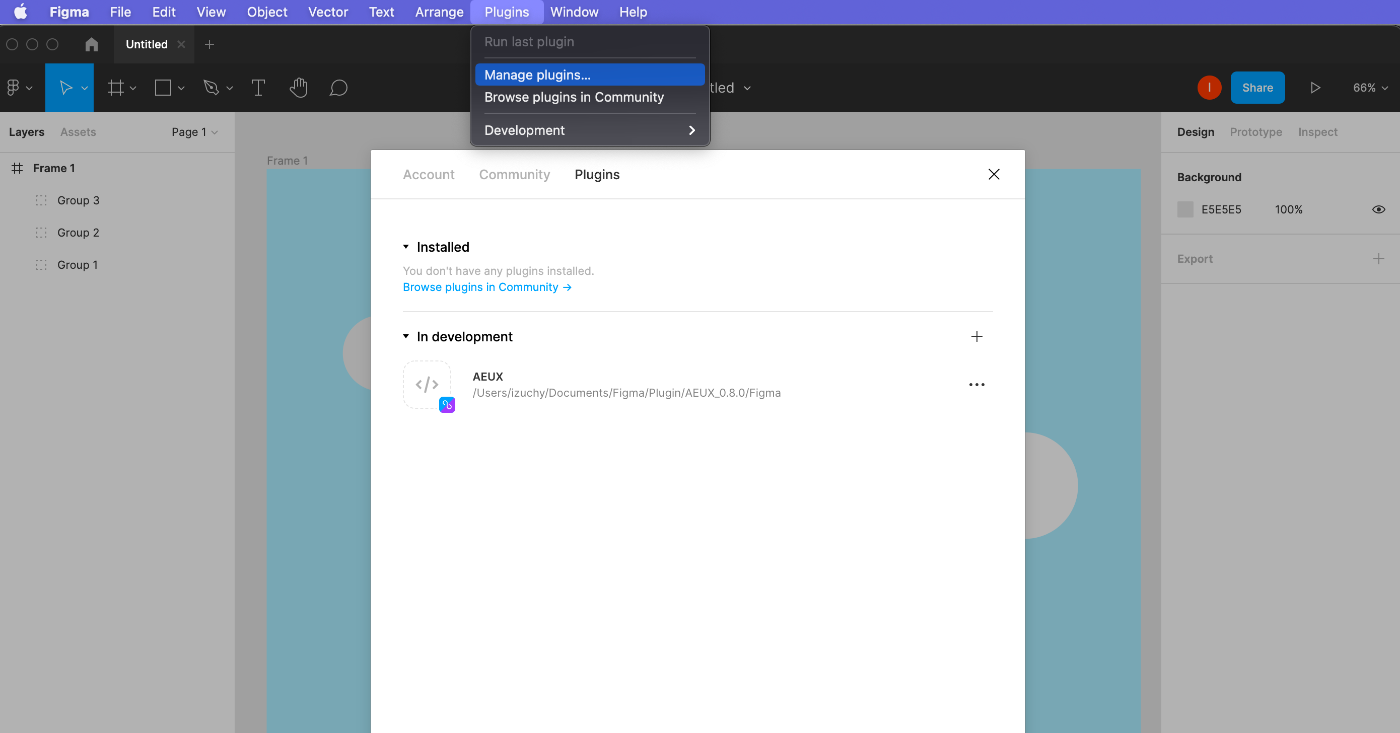This screenshot has height=733, width=1400.
Task: Select the Rectangle shape tool
Action: [163, 88]
